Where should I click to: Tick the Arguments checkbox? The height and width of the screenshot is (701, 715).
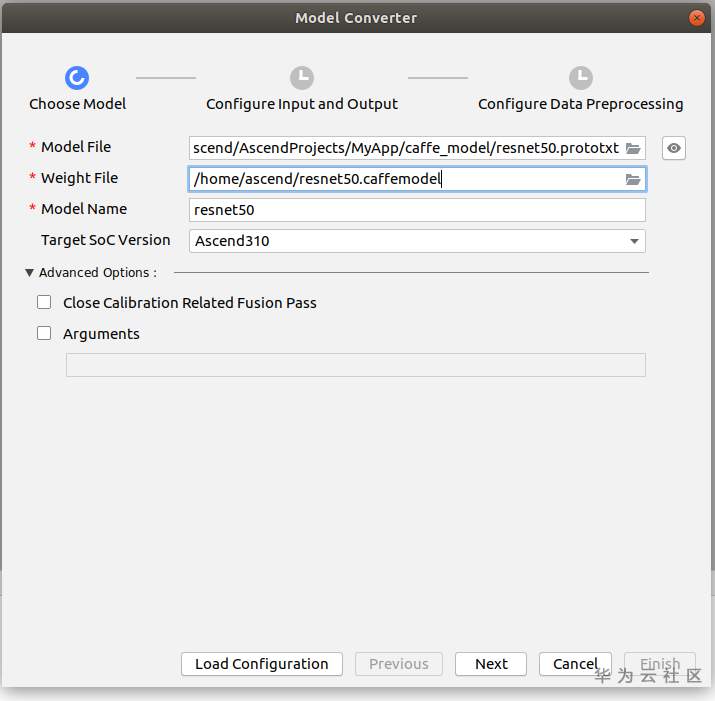44,333
